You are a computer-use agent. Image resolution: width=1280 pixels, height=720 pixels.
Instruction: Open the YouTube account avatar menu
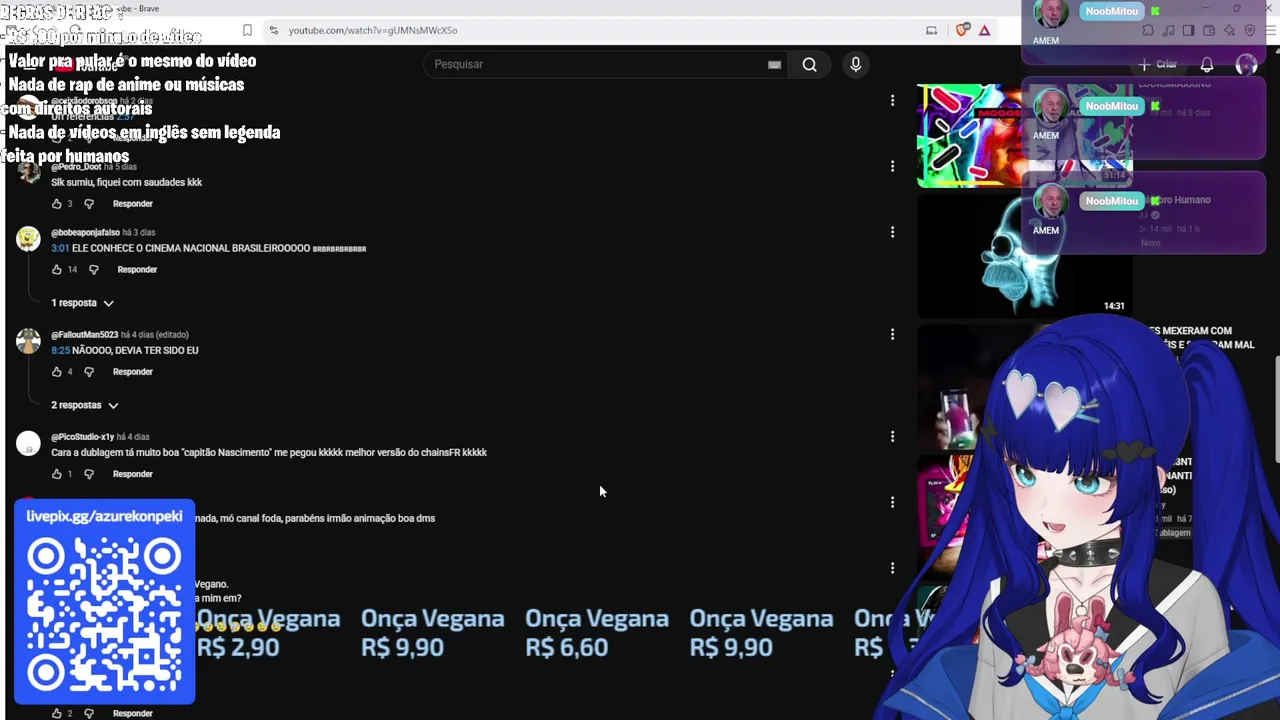(1246, 64)
